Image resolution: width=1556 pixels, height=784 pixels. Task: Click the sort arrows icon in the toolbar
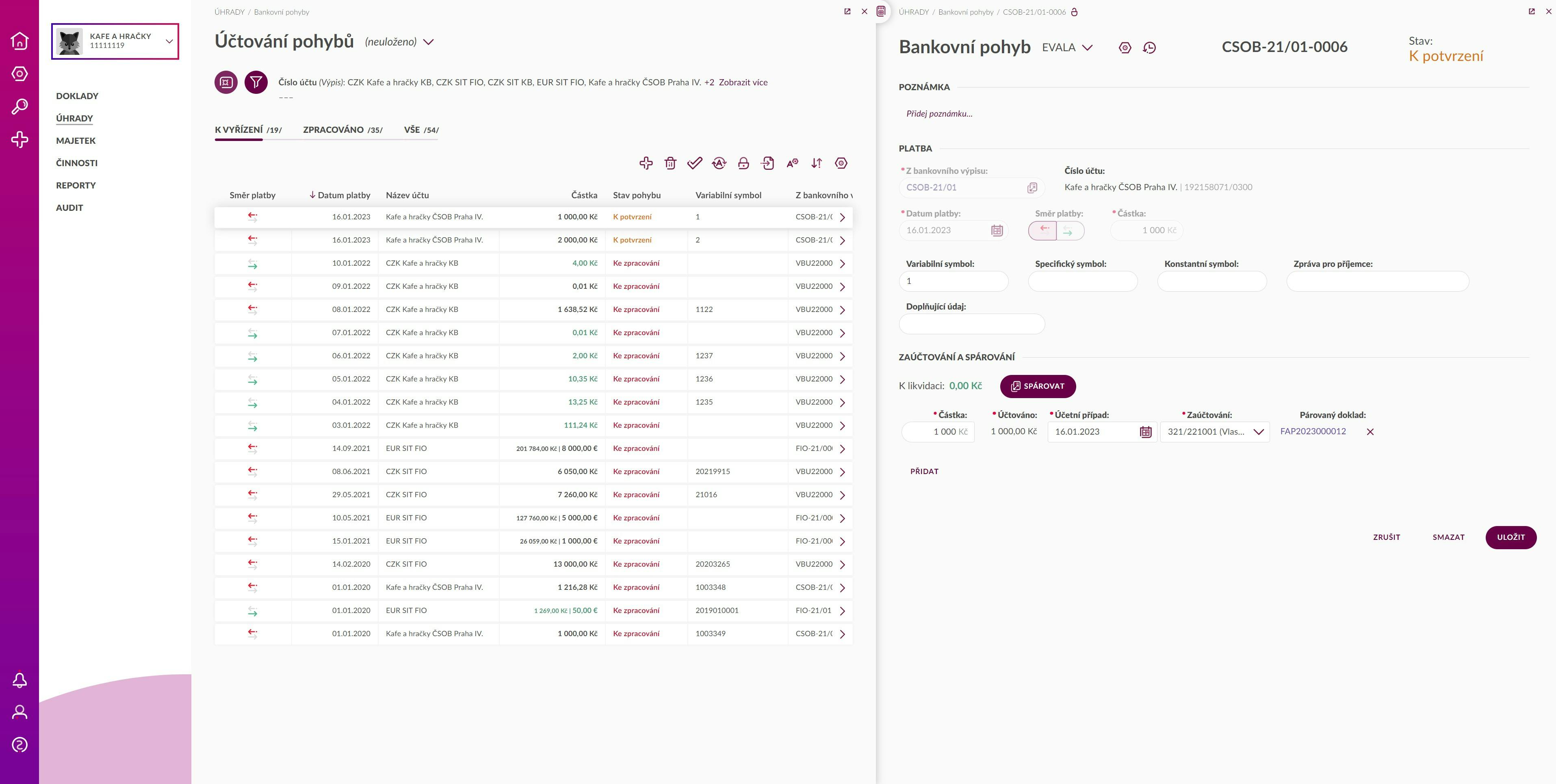pos(817,163)
